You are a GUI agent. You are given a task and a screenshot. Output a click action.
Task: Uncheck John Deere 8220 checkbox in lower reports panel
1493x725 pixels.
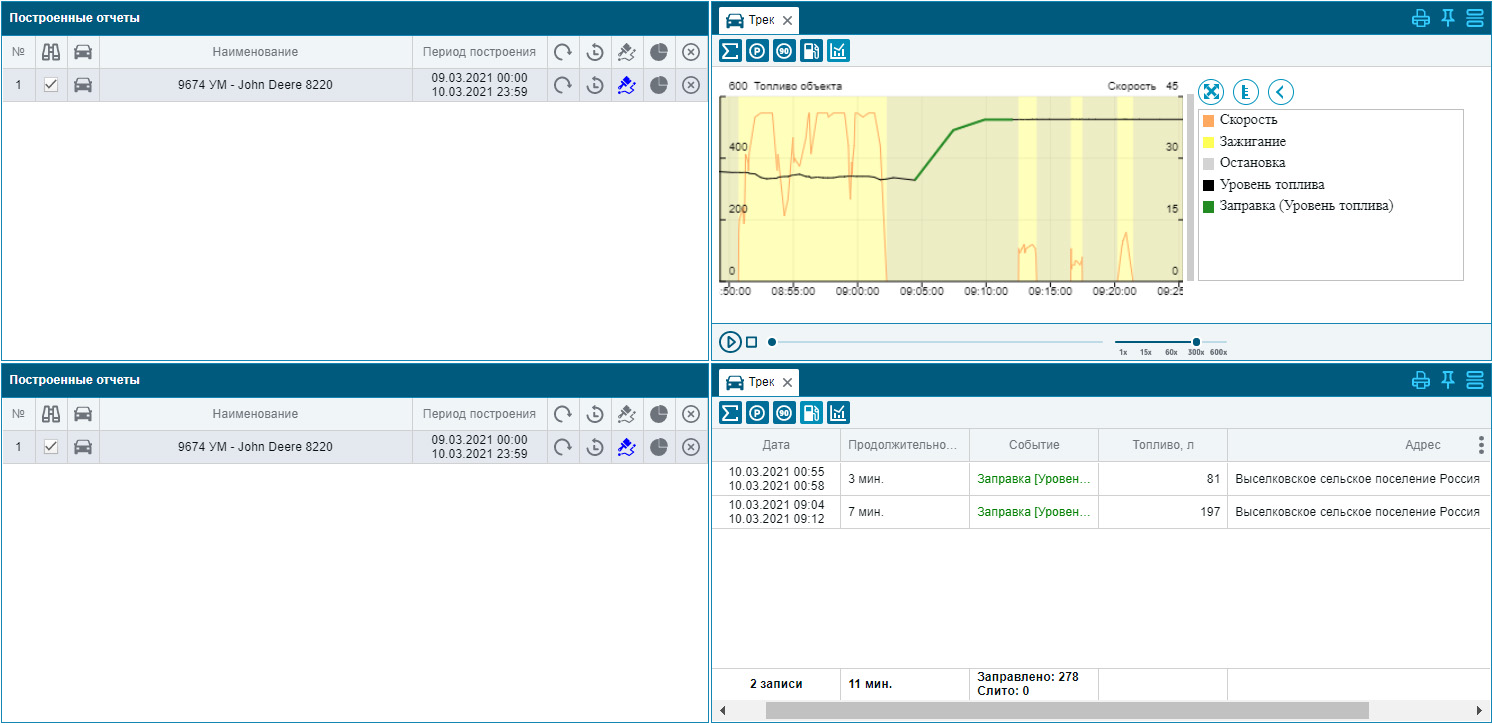tap(51, 447)
